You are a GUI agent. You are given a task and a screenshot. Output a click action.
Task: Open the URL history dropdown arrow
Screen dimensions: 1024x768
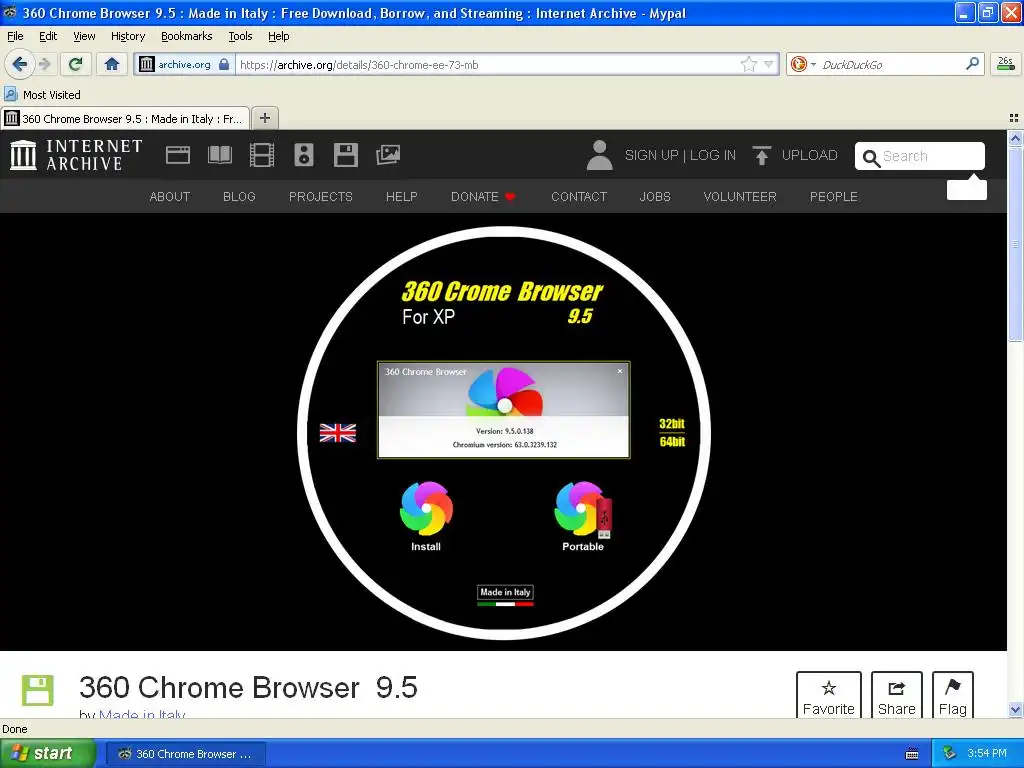pyautogui.click(x=769, y=64)
